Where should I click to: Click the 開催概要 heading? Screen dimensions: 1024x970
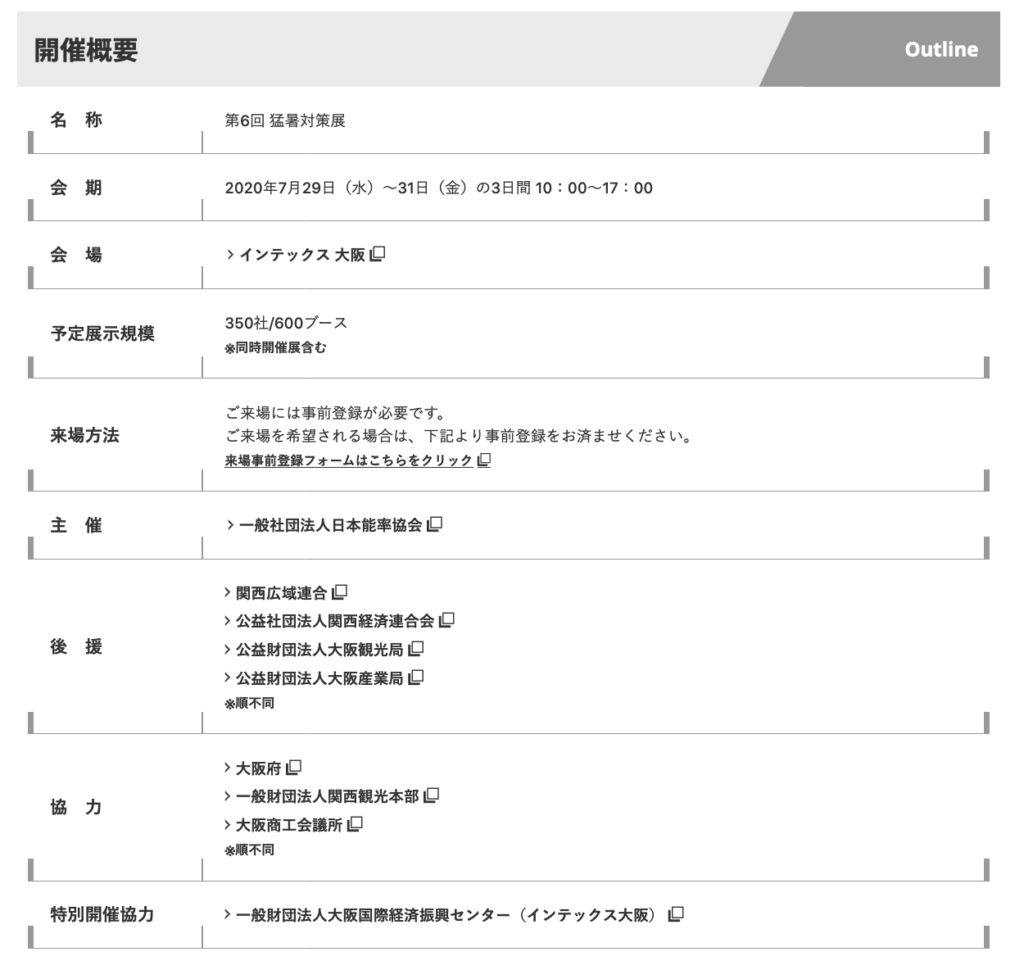[86, 50]
